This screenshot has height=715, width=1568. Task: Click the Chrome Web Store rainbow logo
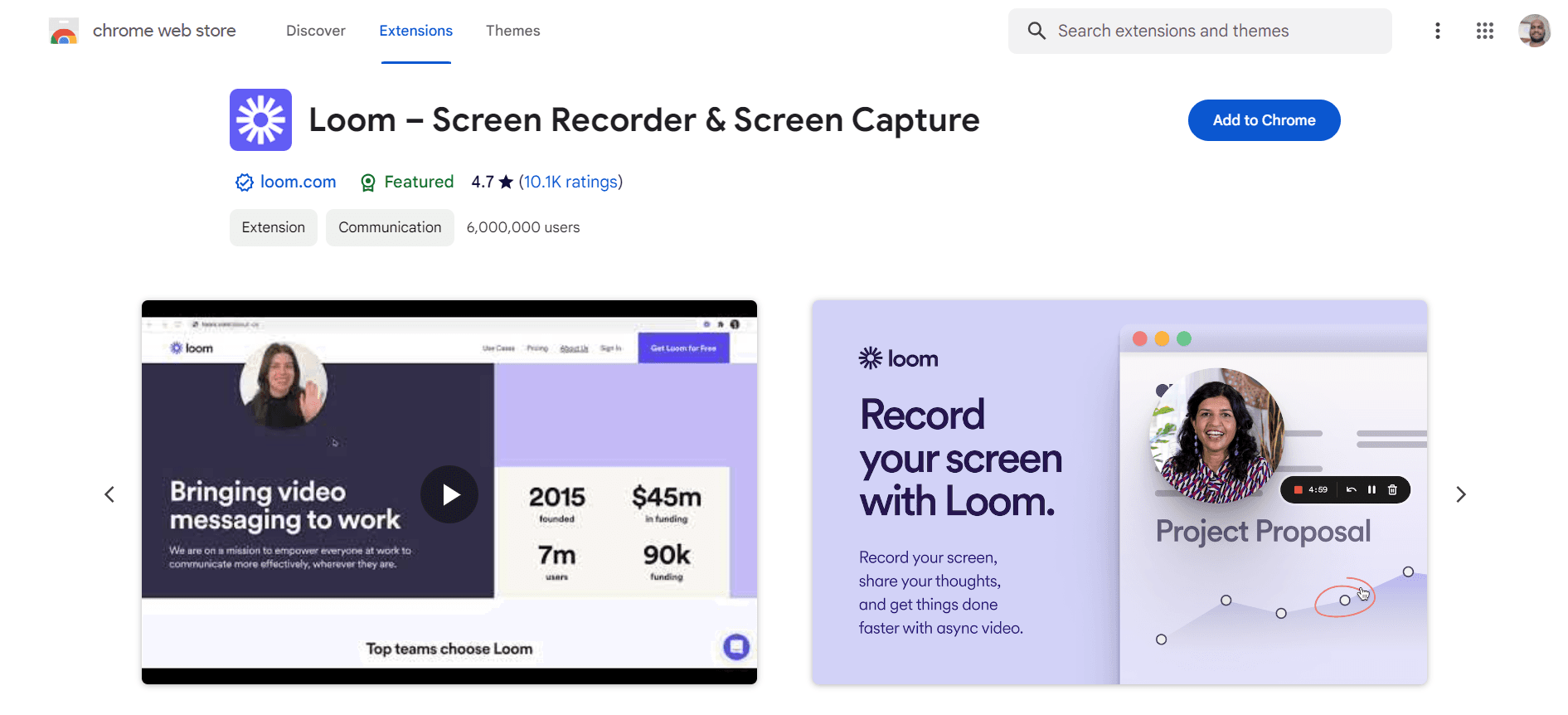pos(64,32)
